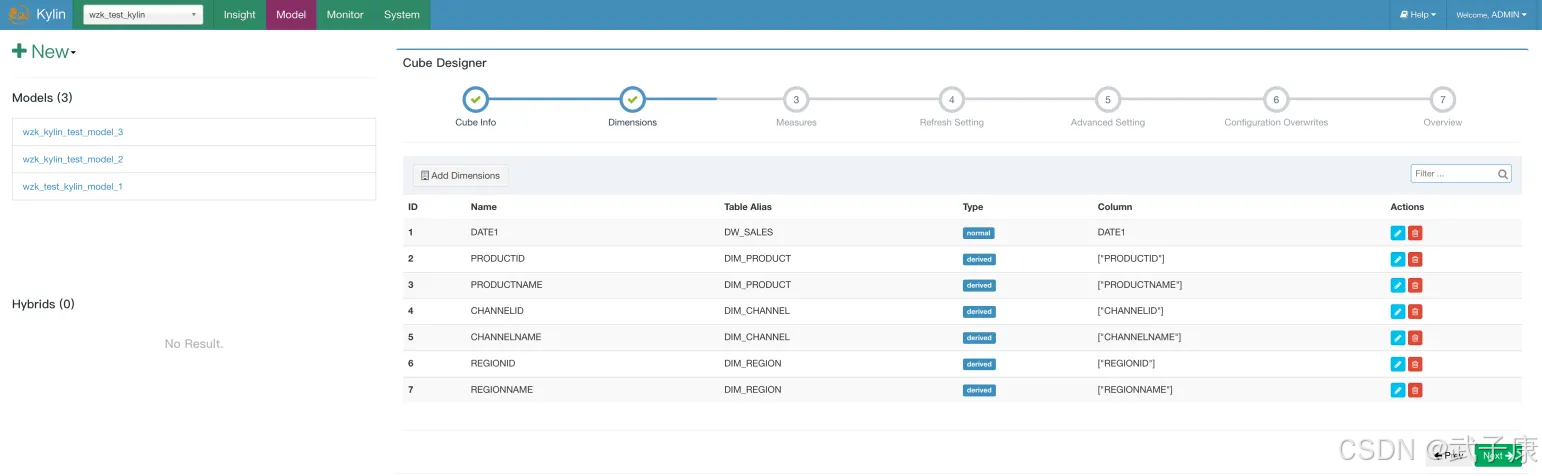Open model wzk_kylin_test_model_3
Viewport: 1542px width, 476px height.
coord(73,132)
